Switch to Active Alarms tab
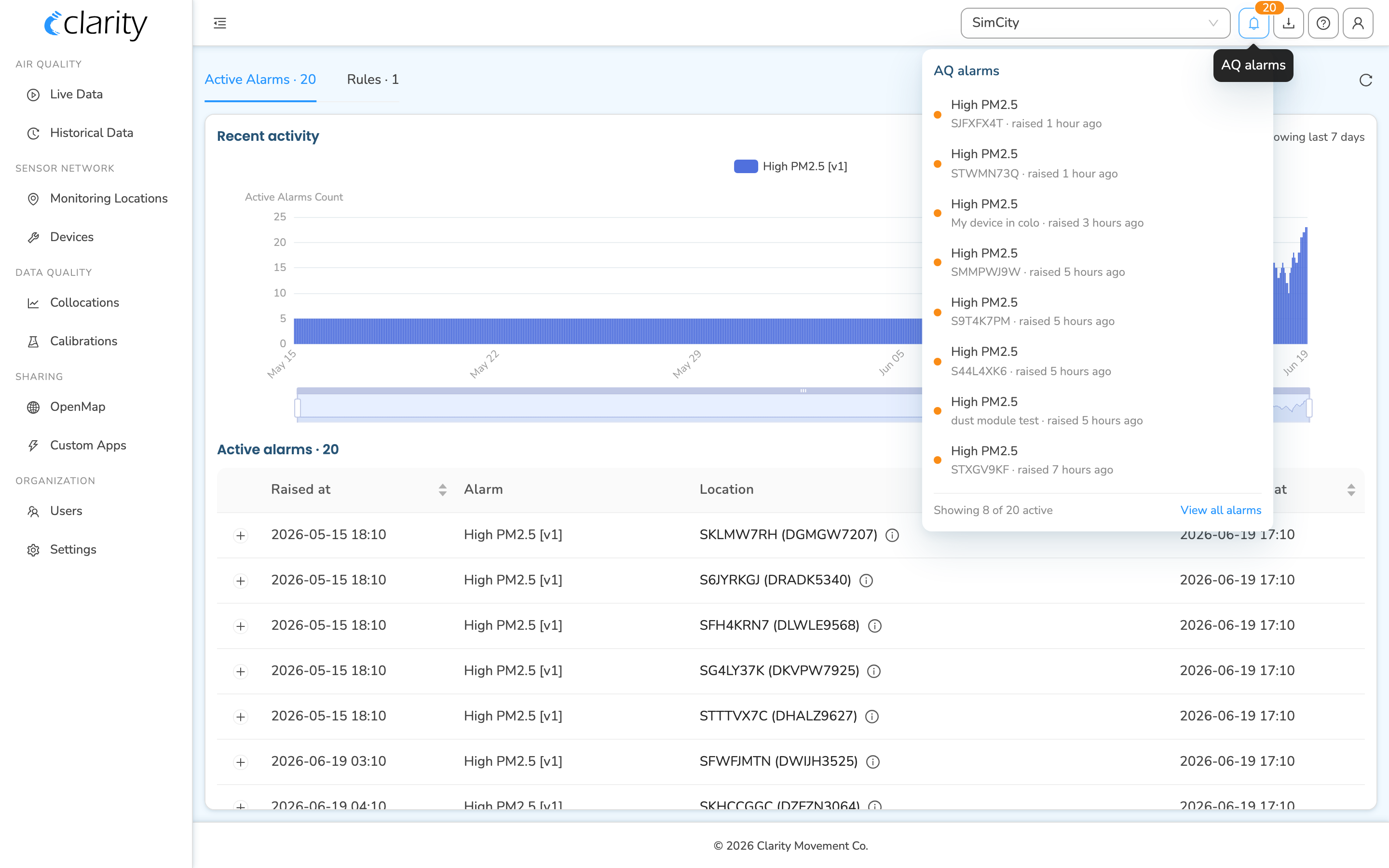1389x868 pixels. [x=260, y=79]
